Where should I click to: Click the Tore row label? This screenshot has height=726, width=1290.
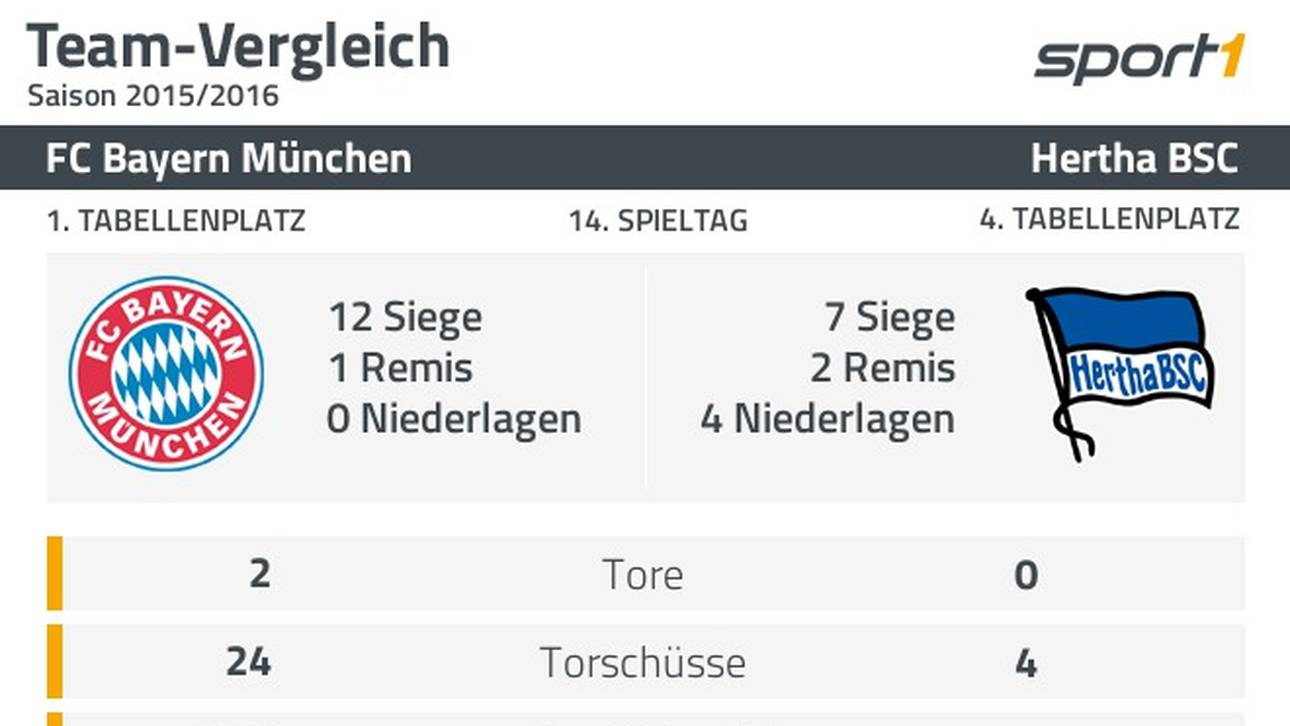coord(643,575)
